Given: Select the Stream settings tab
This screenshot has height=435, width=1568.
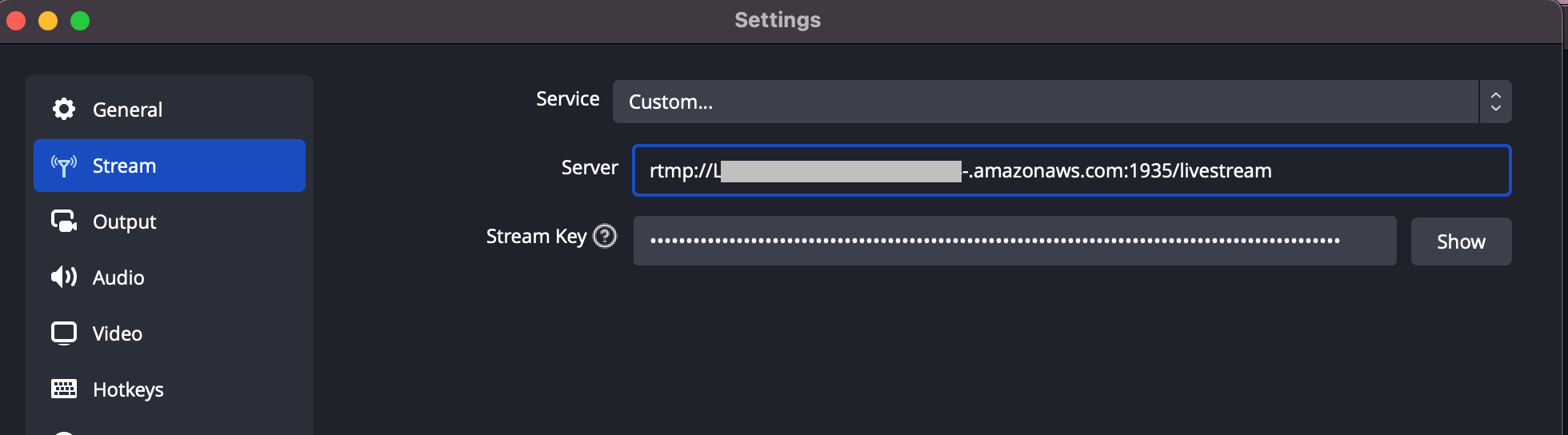Looking at the screenshot, I should [x=170, y=166].
